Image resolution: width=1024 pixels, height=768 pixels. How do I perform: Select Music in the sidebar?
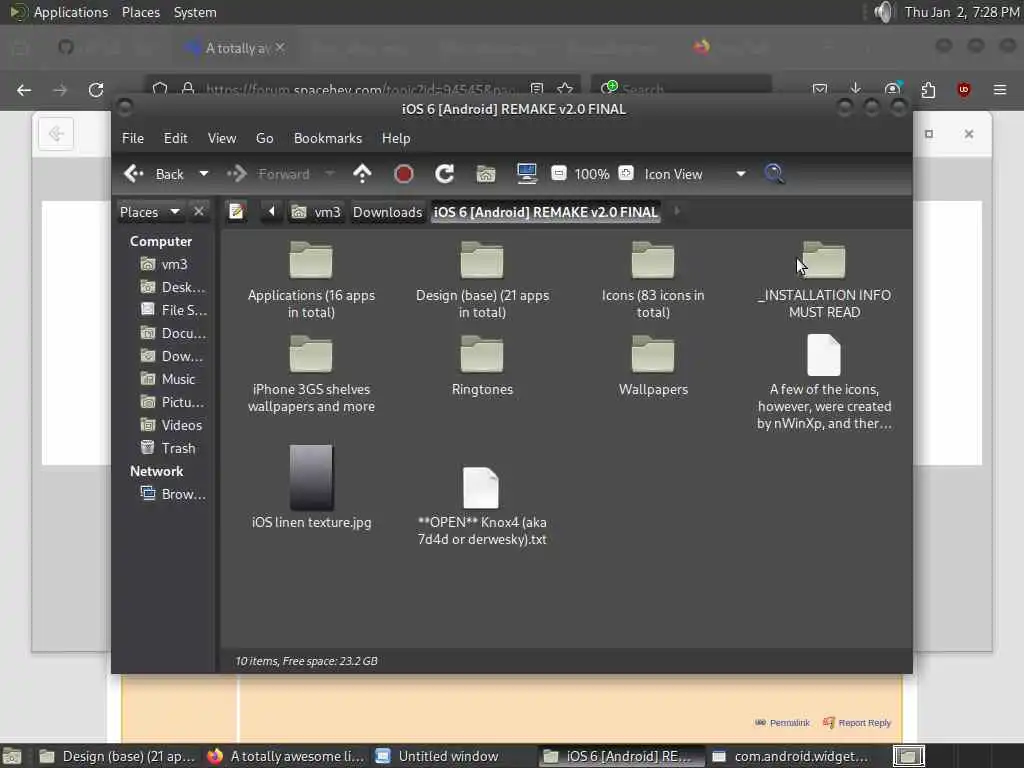[x=167, y=379]
